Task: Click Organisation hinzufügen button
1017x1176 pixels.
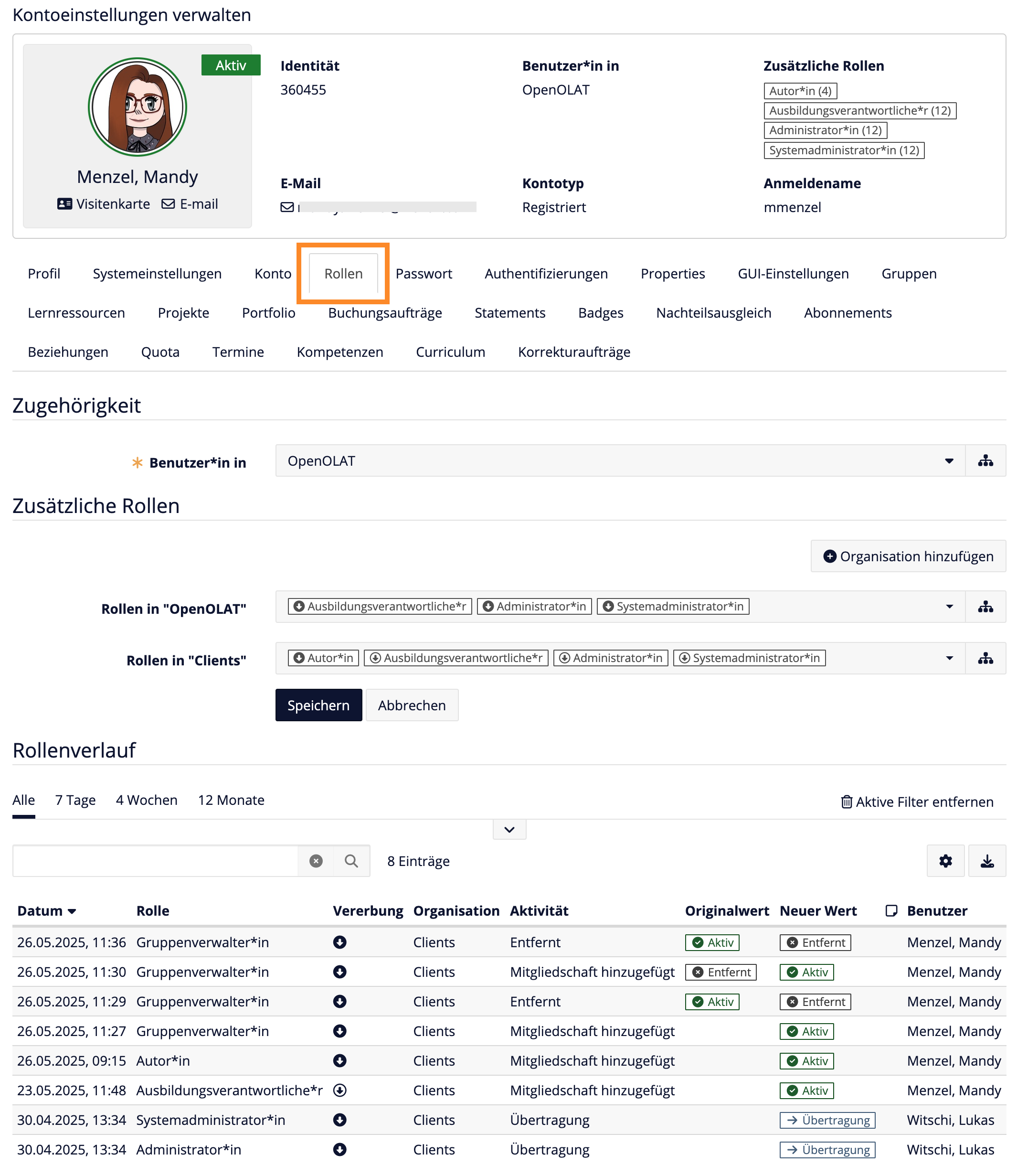Action: [908, 556]
